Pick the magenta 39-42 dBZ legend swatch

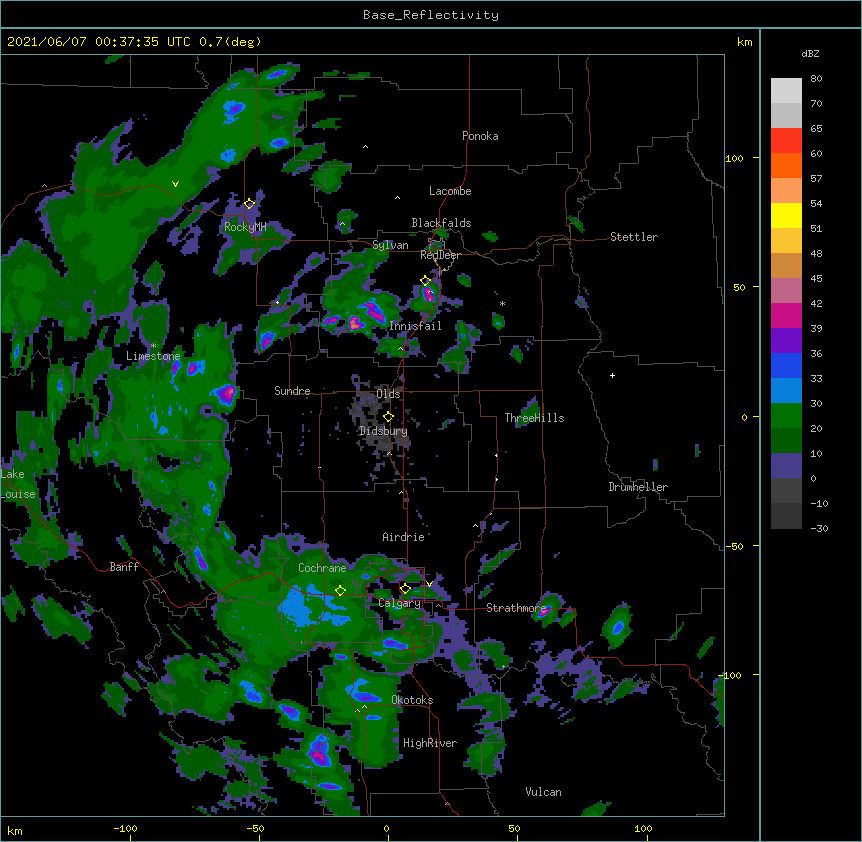(x=786, y=315)
